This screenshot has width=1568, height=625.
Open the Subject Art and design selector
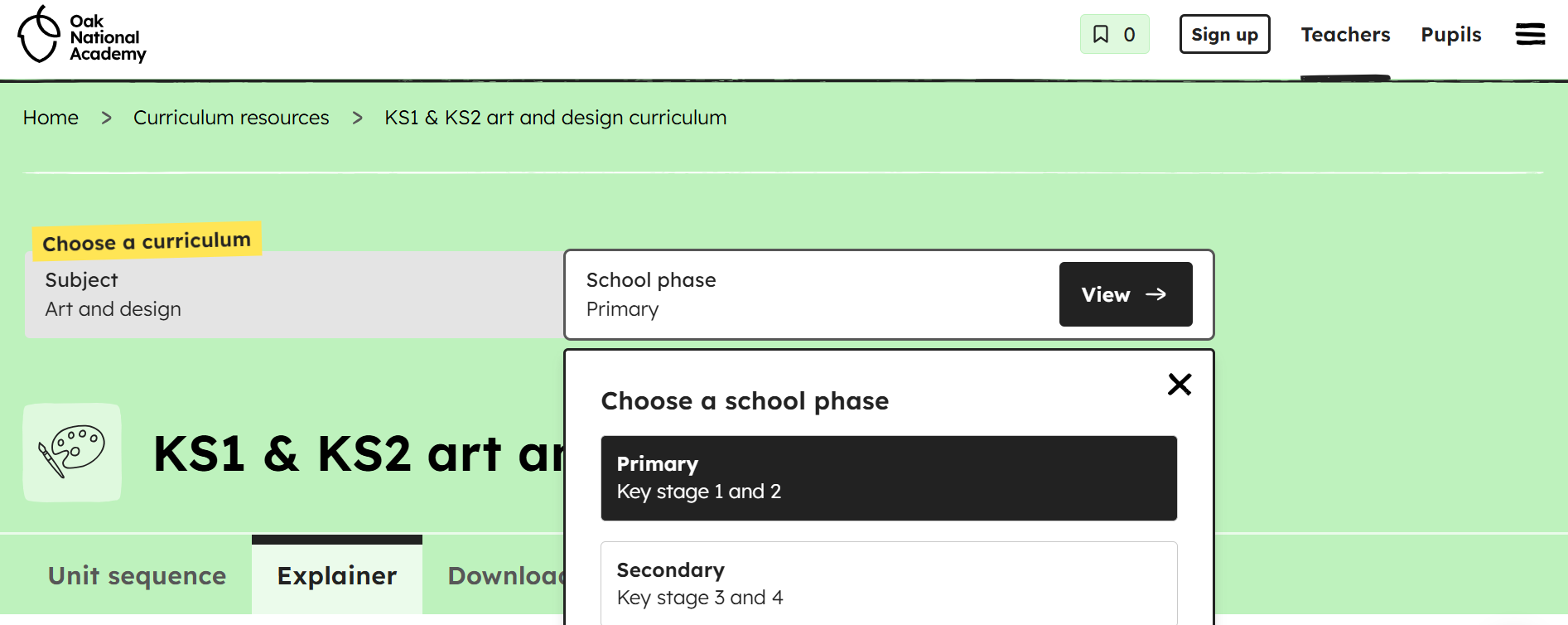point(294,295)
